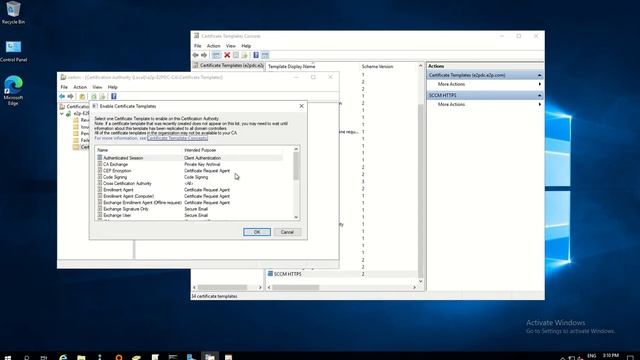Click Export List icon in certsrv toolbar
The height and width of the screenshot is (360, 640).
click(x=102, y=96)
